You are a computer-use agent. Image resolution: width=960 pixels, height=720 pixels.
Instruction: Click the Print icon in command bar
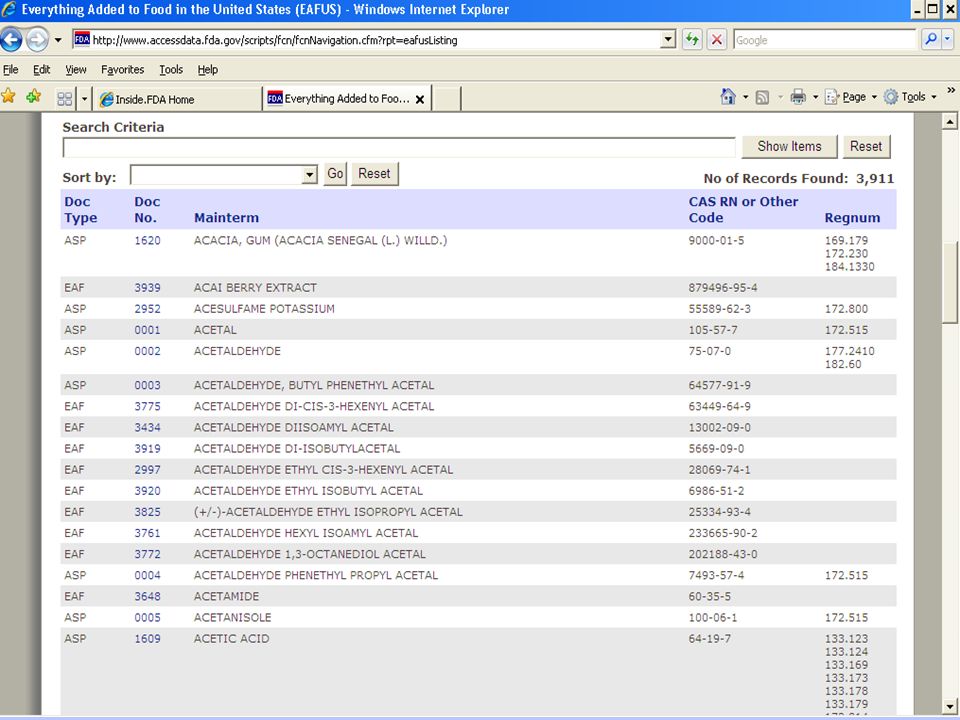pos(798,97)
